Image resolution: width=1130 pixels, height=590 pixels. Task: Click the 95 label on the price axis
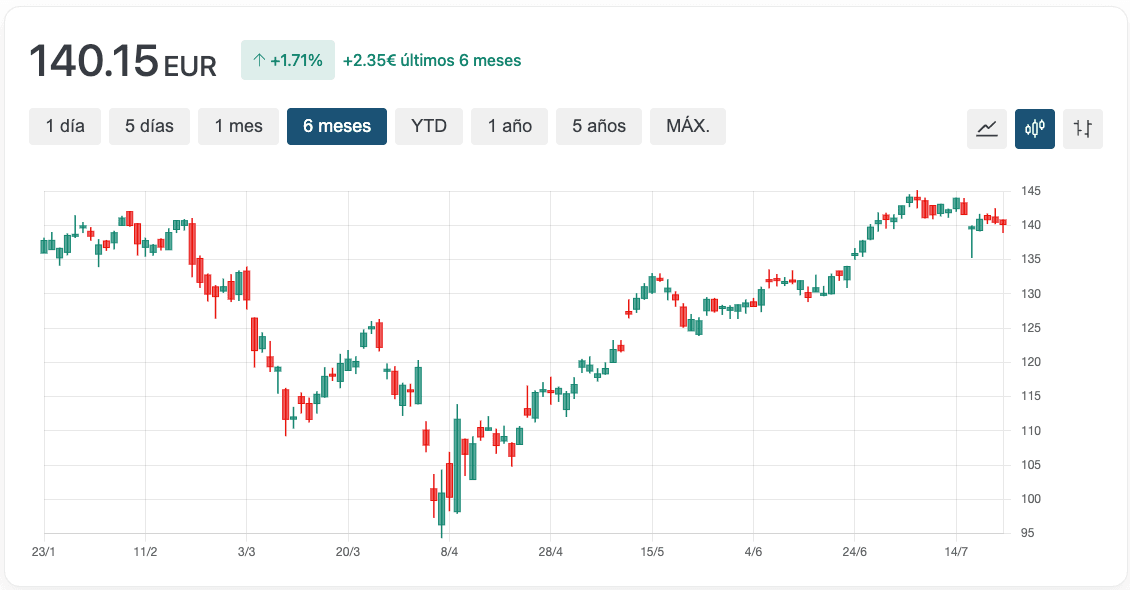point(1026,533)
